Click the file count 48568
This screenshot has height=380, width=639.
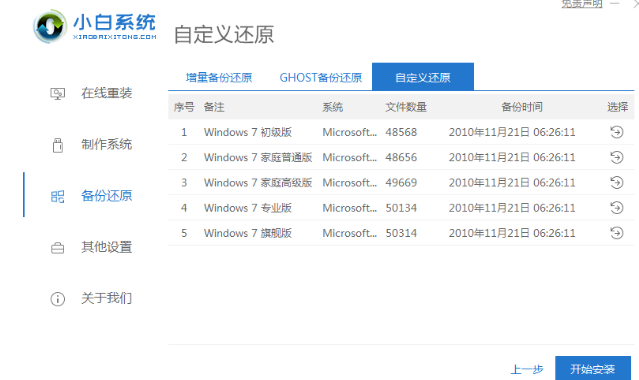[401, 133]
